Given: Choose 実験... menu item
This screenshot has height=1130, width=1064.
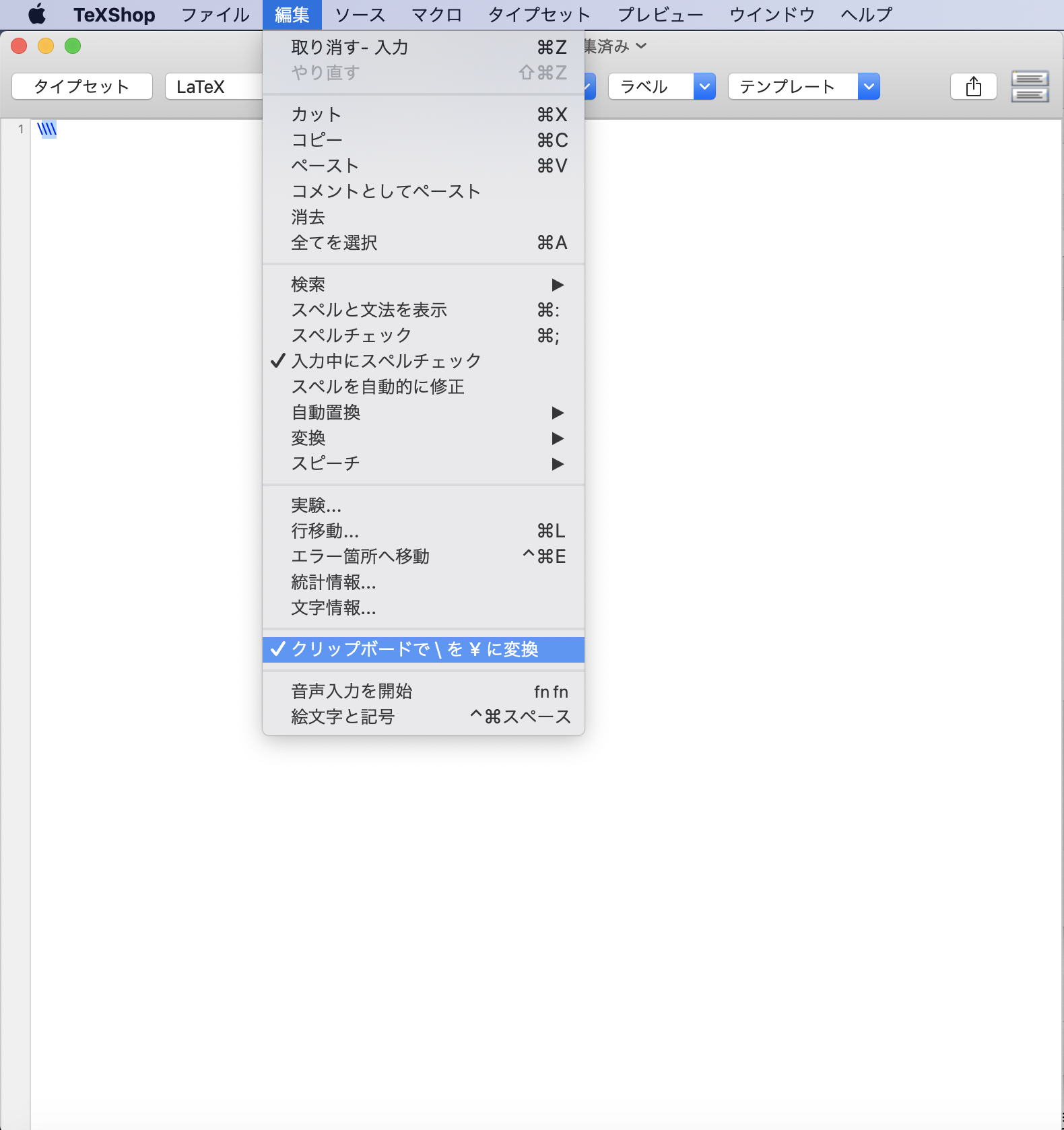Looking at the screenshot, I should tap(424, 505).
